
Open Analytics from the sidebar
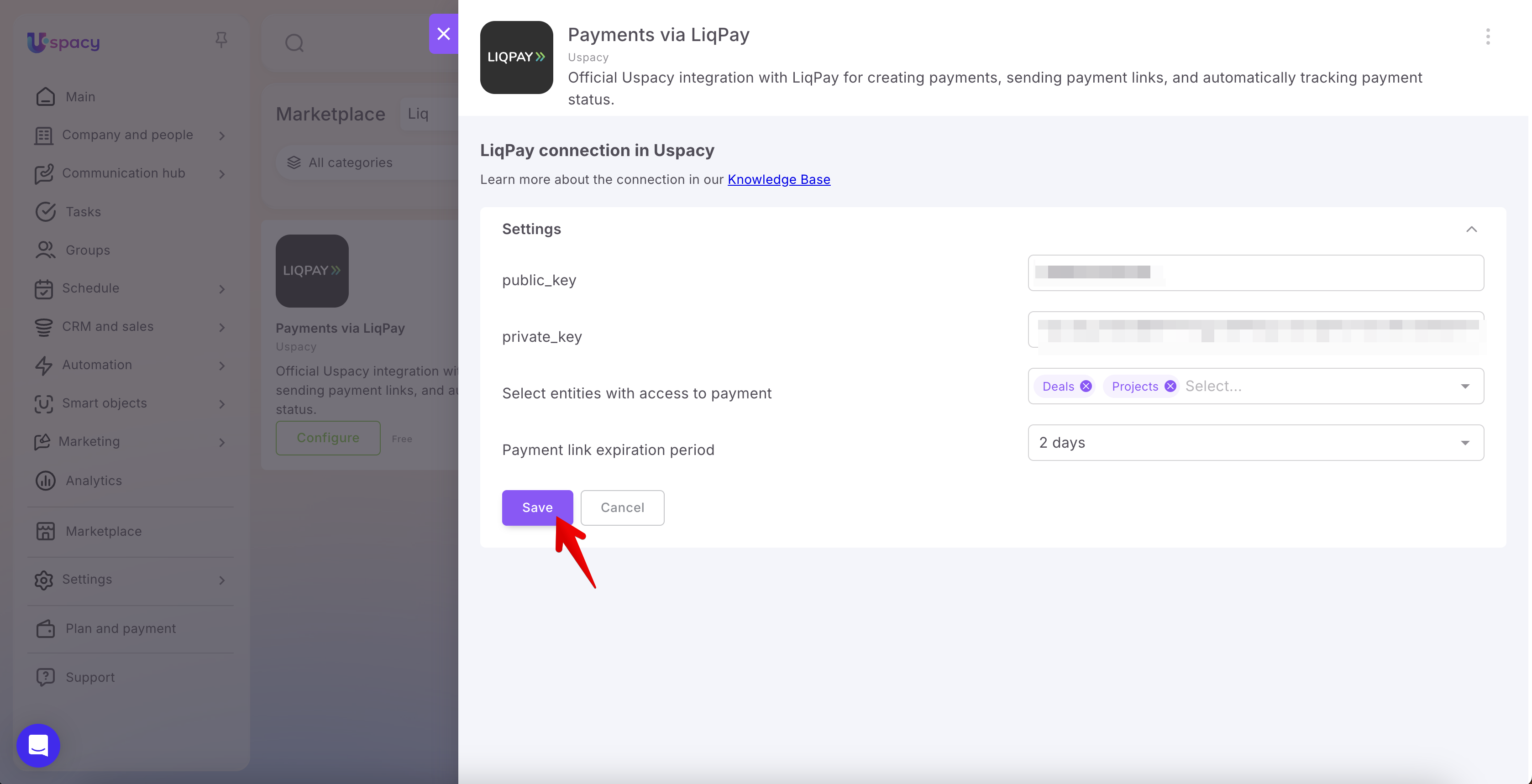coord(94,480)
